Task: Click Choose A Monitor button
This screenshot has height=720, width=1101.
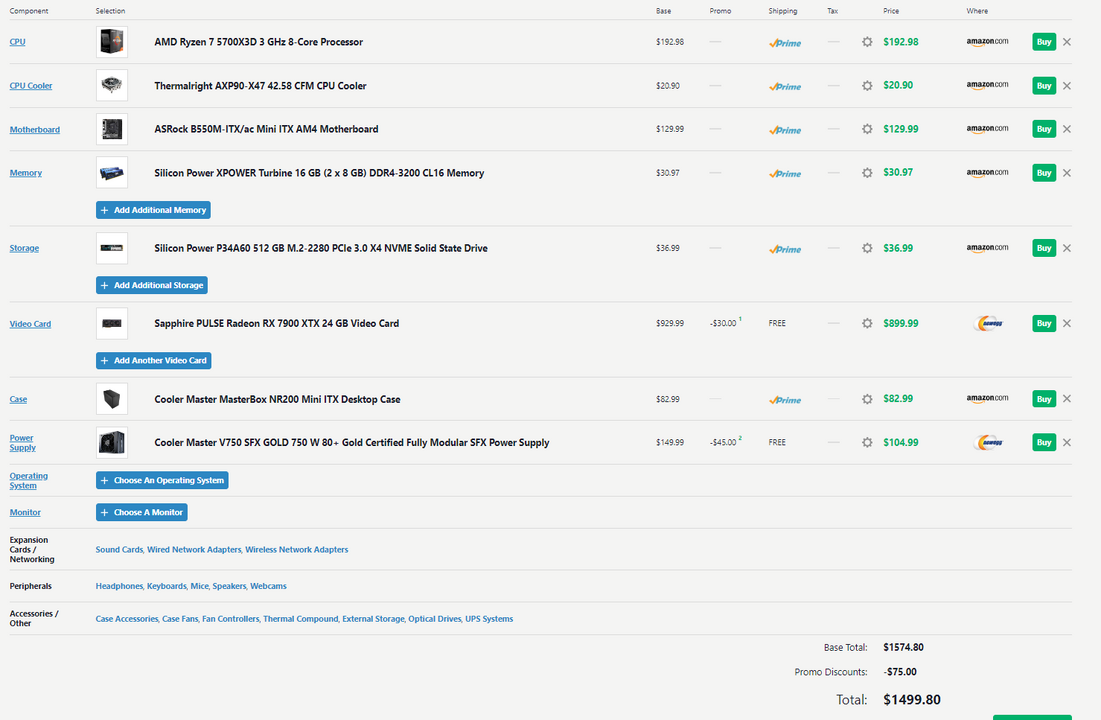Action: pyautogui.click(x=142, y=512)
